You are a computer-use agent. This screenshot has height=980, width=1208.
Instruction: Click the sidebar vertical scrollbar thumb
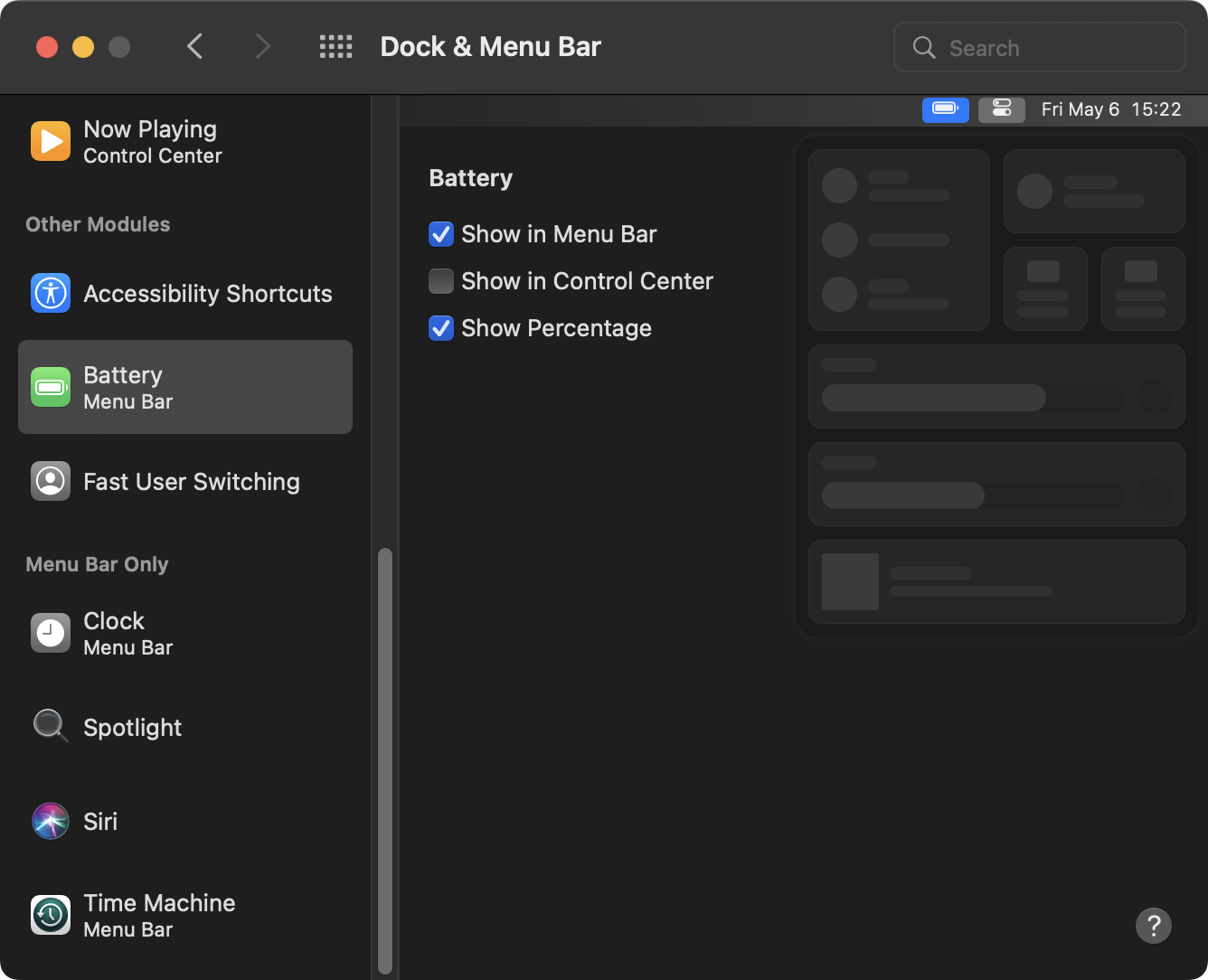click(385, 760)
